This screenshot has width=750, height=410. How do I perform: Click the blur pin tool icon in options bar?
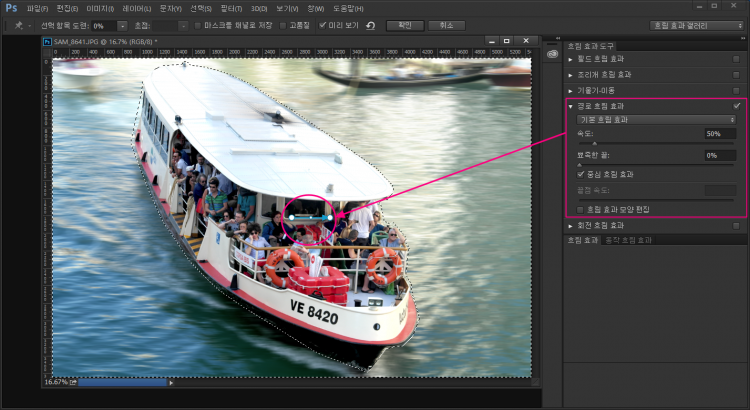point(19,25)
